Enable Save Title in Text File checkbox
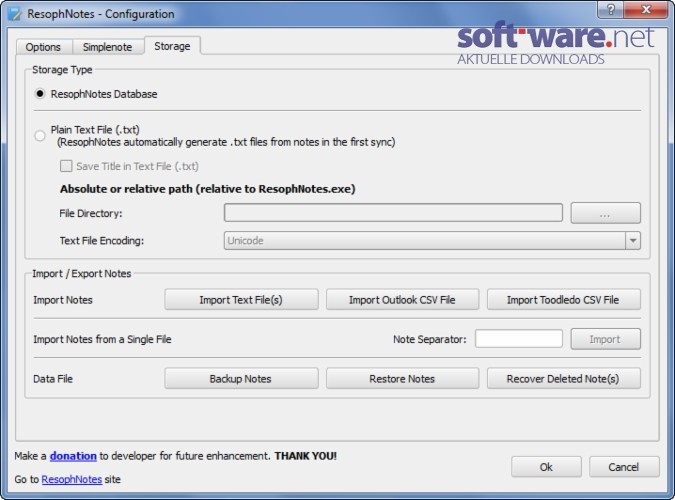The width and height of the screenshot is (675, 500). pos(66,166)
